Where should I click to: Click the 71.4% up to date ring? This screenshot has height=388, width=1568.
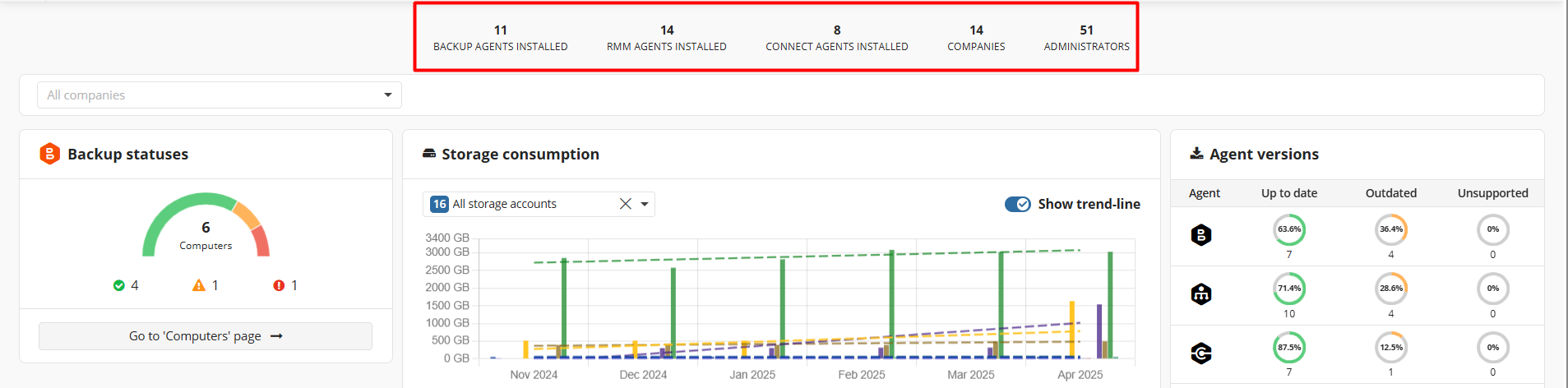[x=1289, y=289]
